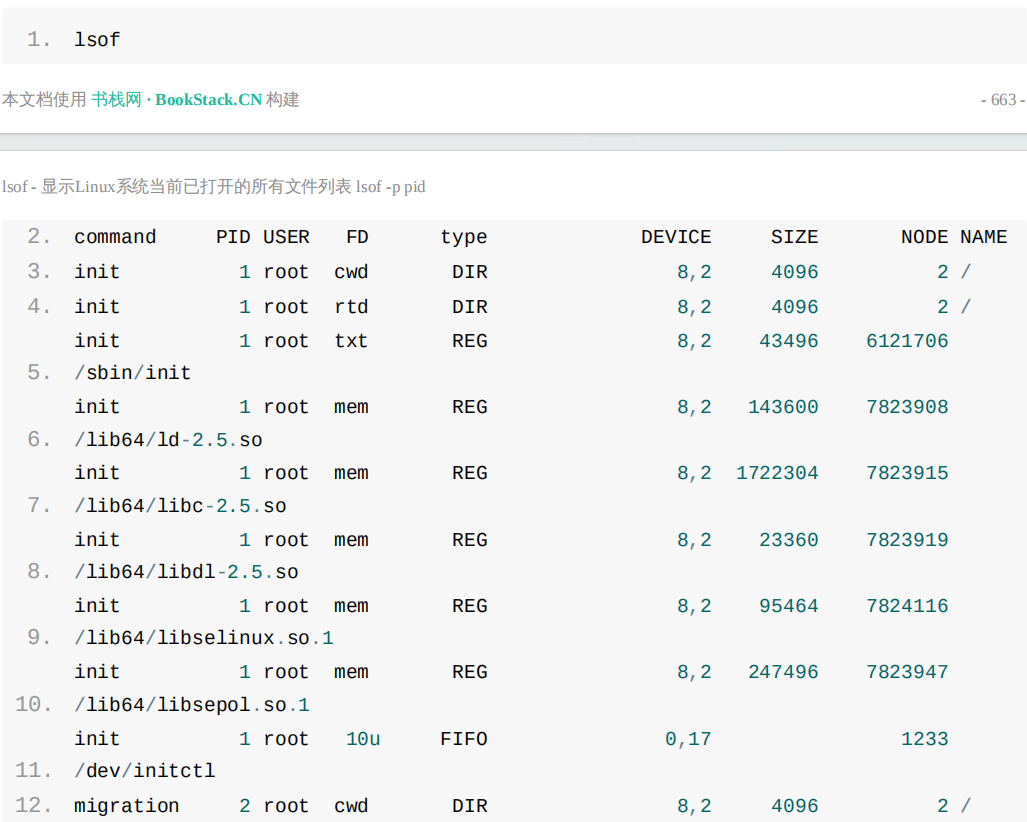Click the 'DEVICE' column header
The image size is (1027, 822).
(x=676, y=237)
